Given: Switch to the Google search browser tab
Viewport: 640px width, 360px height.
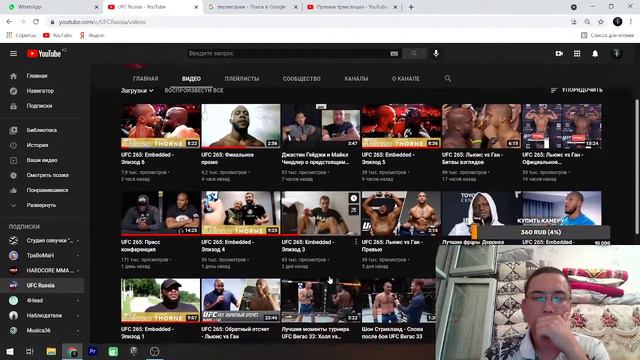Looking at the screenshot, I should 251,7.
